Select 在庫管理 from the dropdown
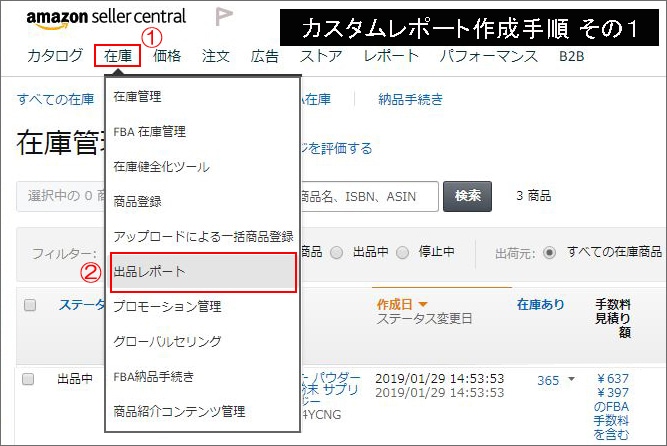 [137, 97]
